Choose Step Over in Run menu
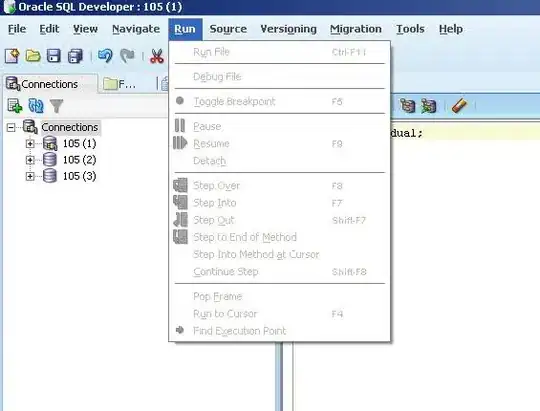The image size is (540, 411). (x=279, y=186)
